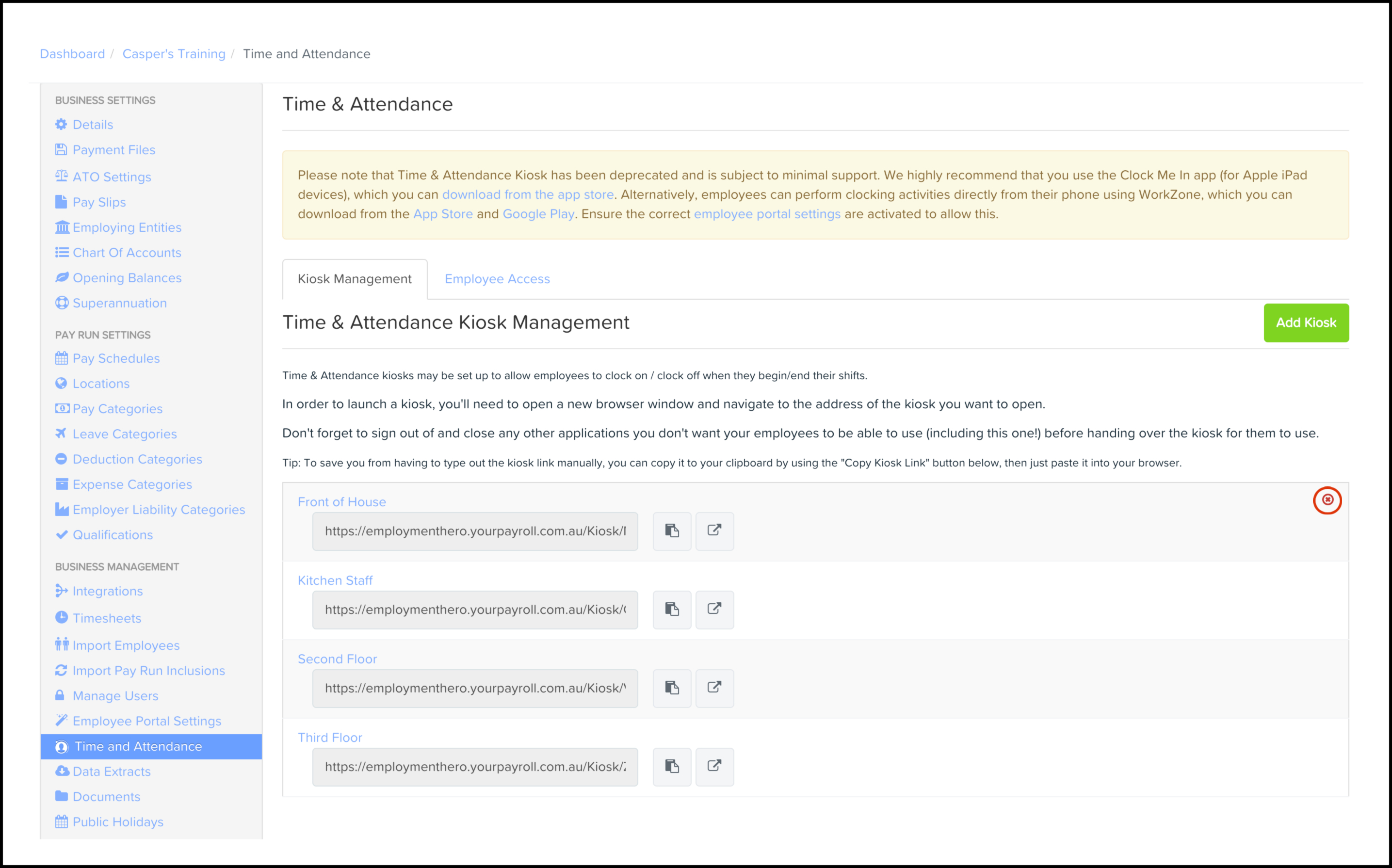Open Second Floor kiosk in new window
Viewport: 1392px width, 868px height.
tap(714, 688)
